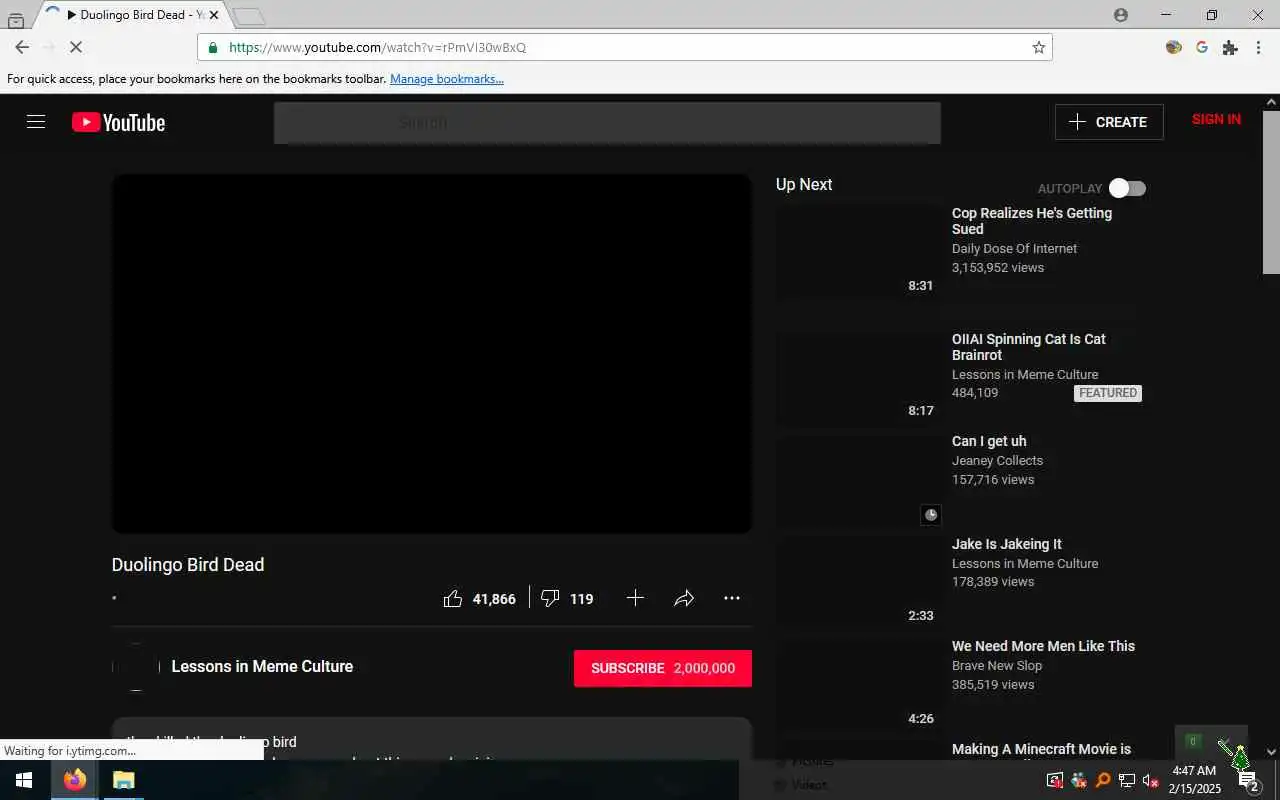This screenshot has width=1280, height=800.
Task: Open muted volume icon in tray
Action: tap(1150, 781)
